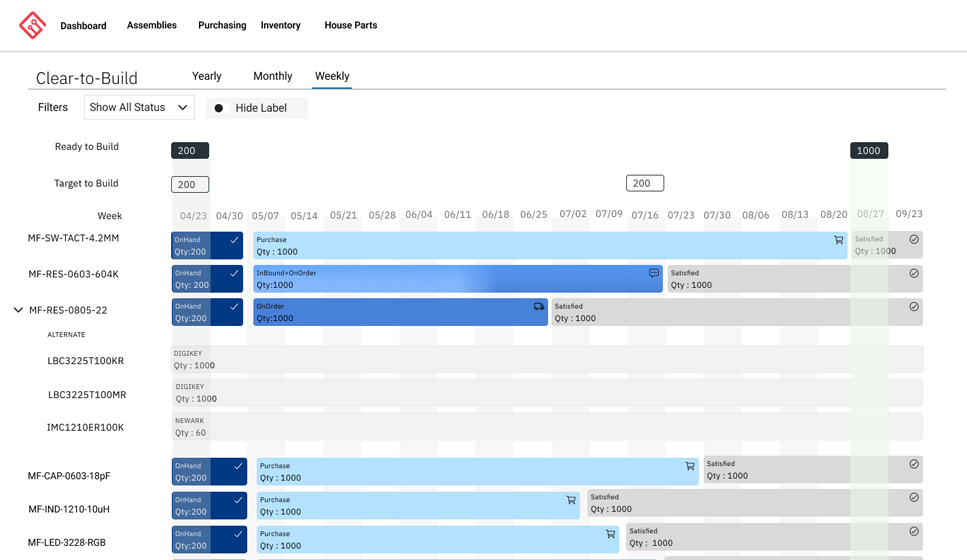Switch to the Monthly tab

pos(272,76)
